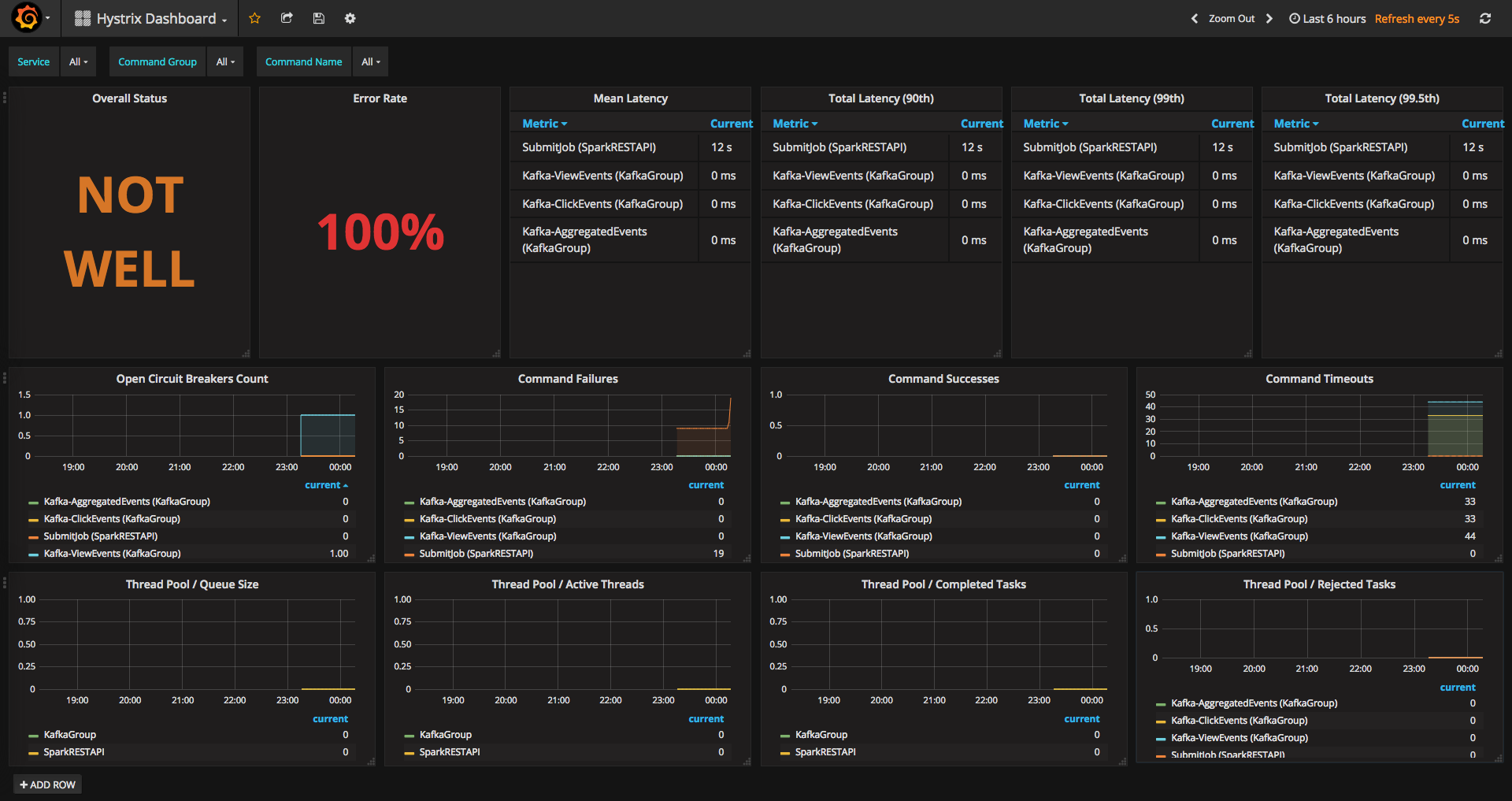Screen dimensions: 1512x801
Task: Shift time range back with left chevron
Action: tap(1194, 18)
